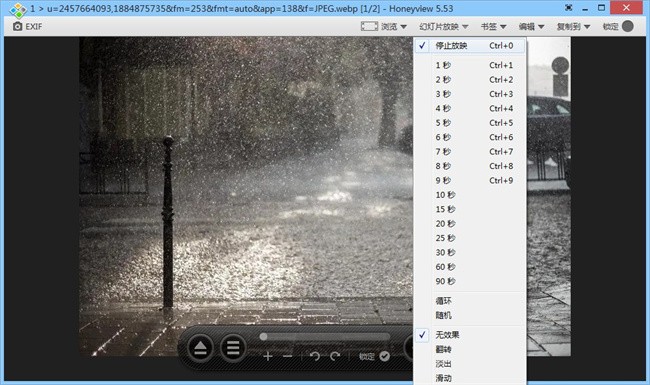Click the image position slider in the bottom control bar

click(324, 337)
